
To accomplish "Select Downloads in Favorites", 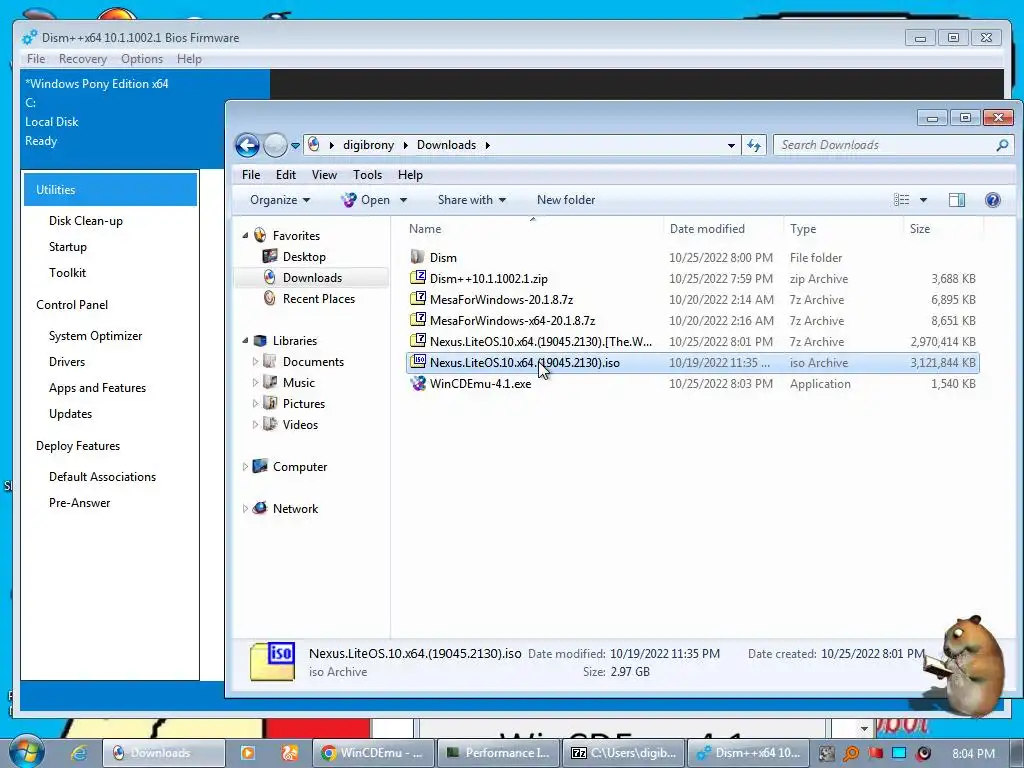I will (312, 278).
